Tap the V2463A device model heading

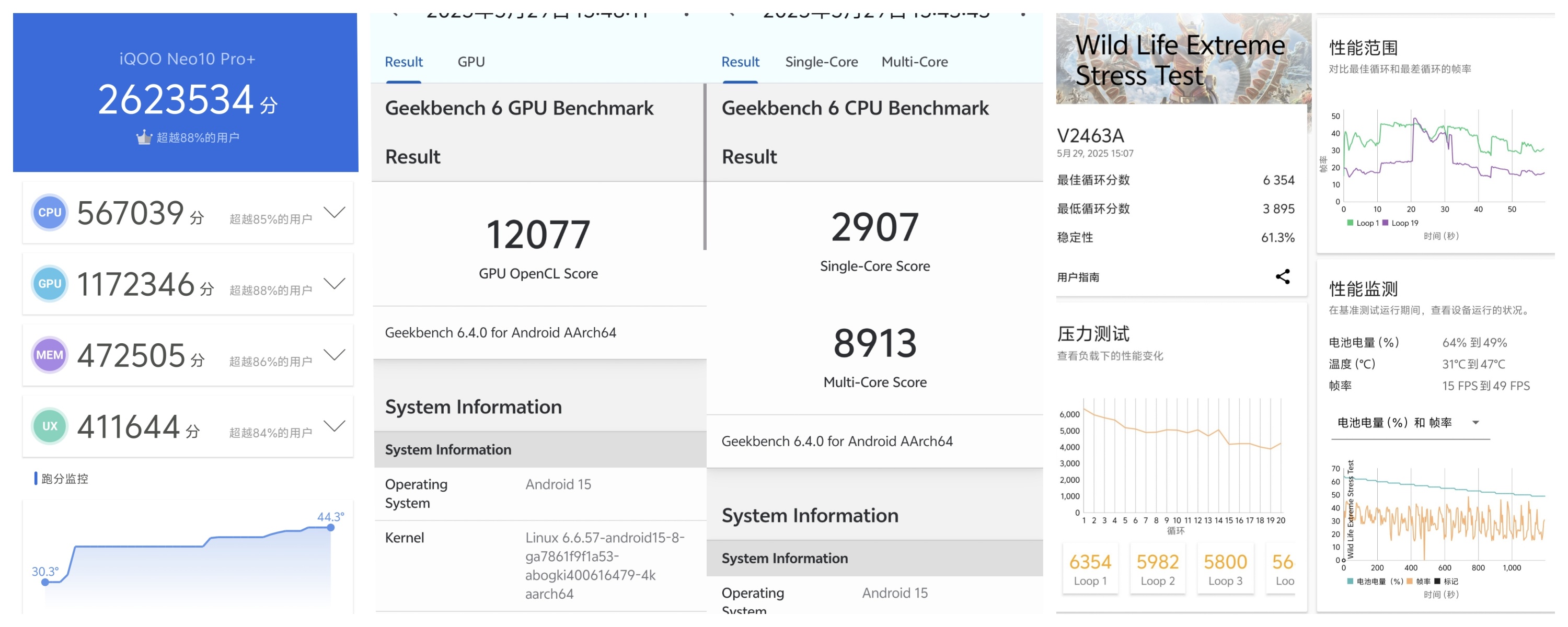pos(1090,135)
